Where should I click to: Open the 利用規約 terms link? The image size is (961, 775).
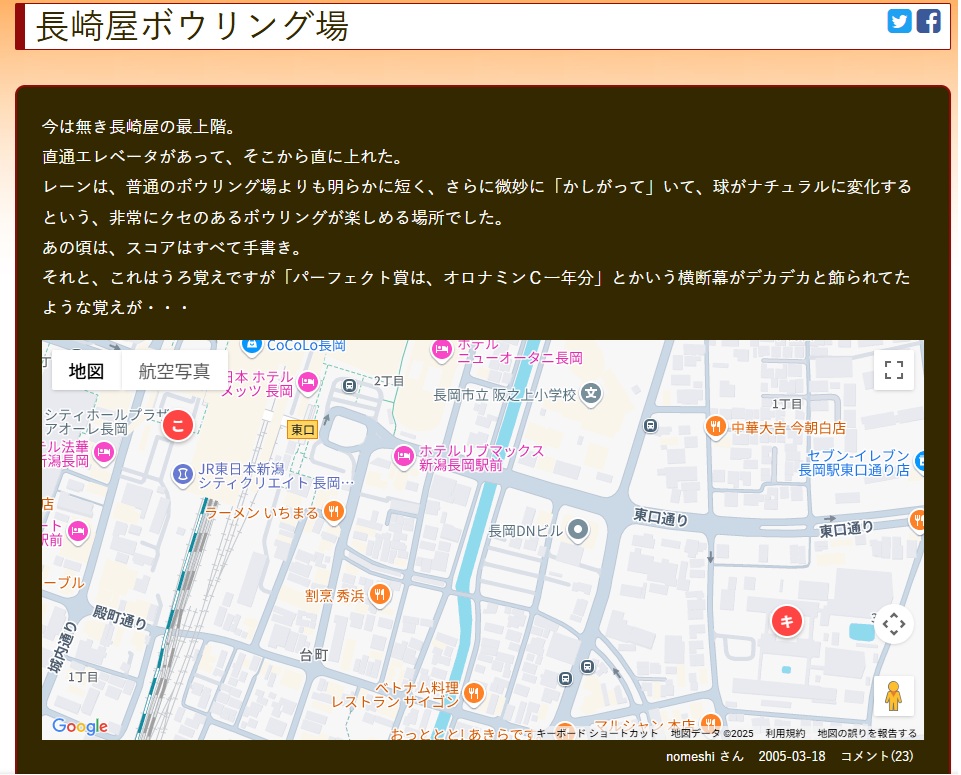click(x=785, y=733)
